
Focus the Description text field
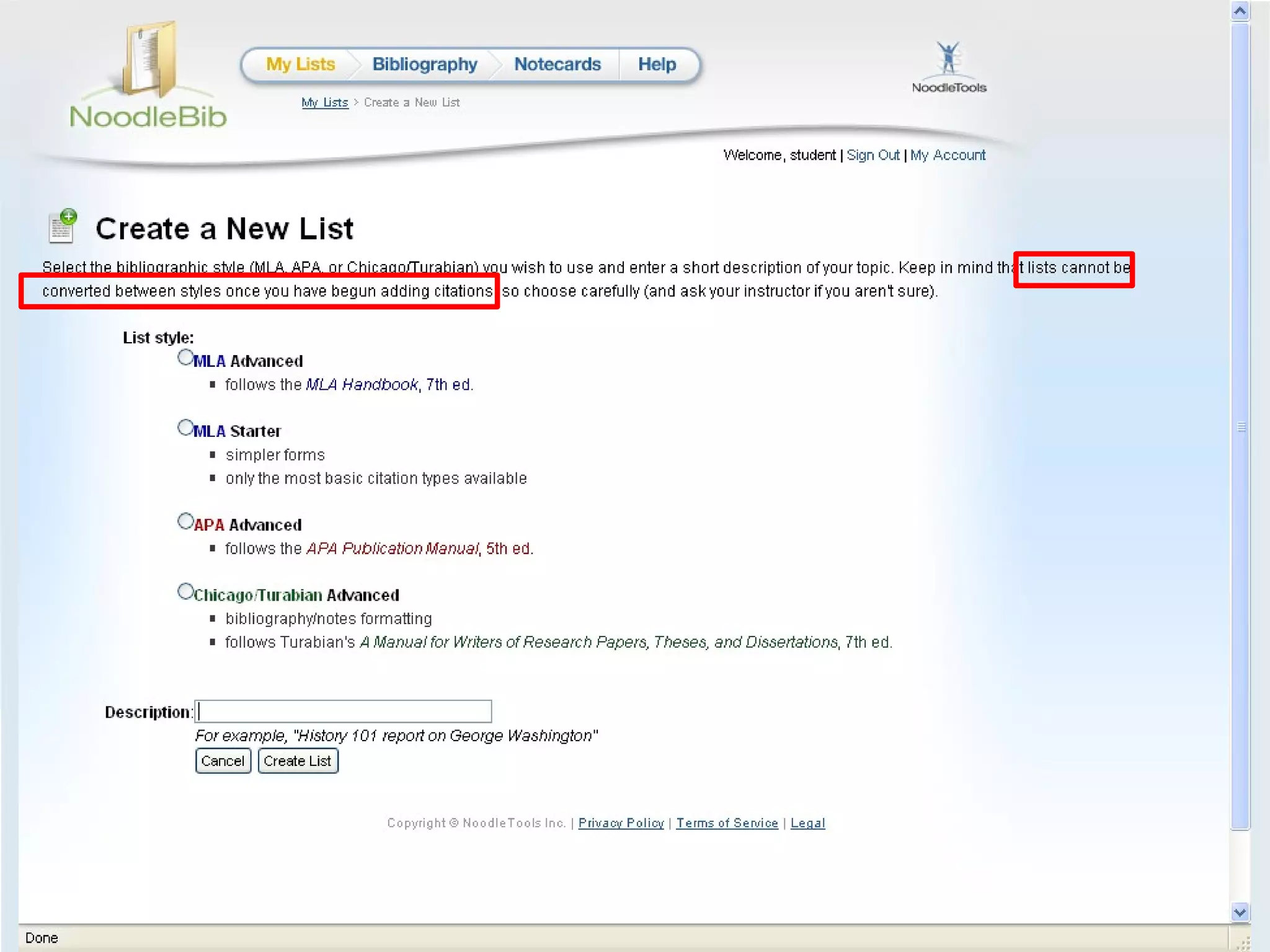point(344,712)
